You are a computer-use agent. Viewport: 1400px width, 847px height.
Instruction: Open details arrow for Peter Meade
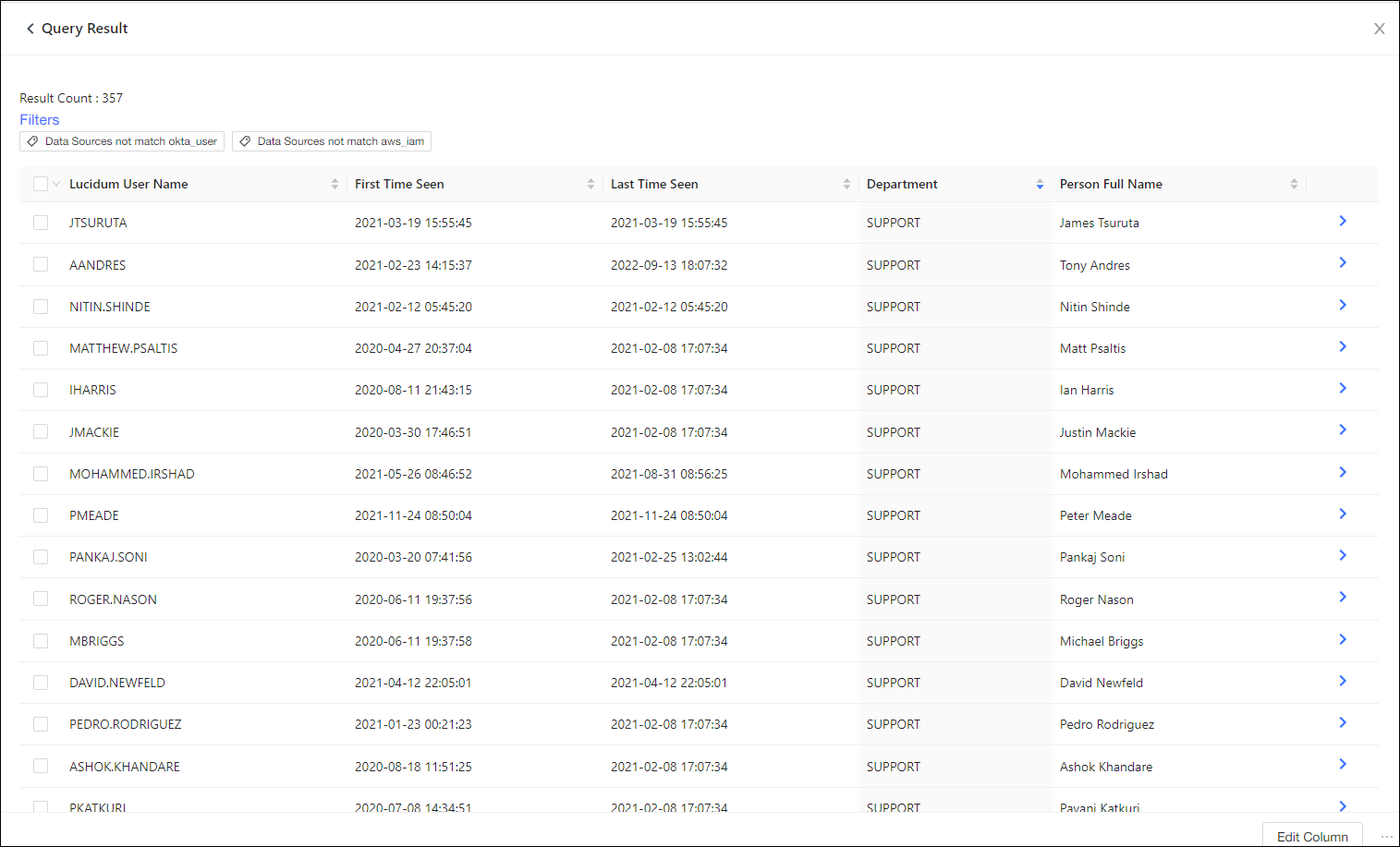(x=1343, y=514)
